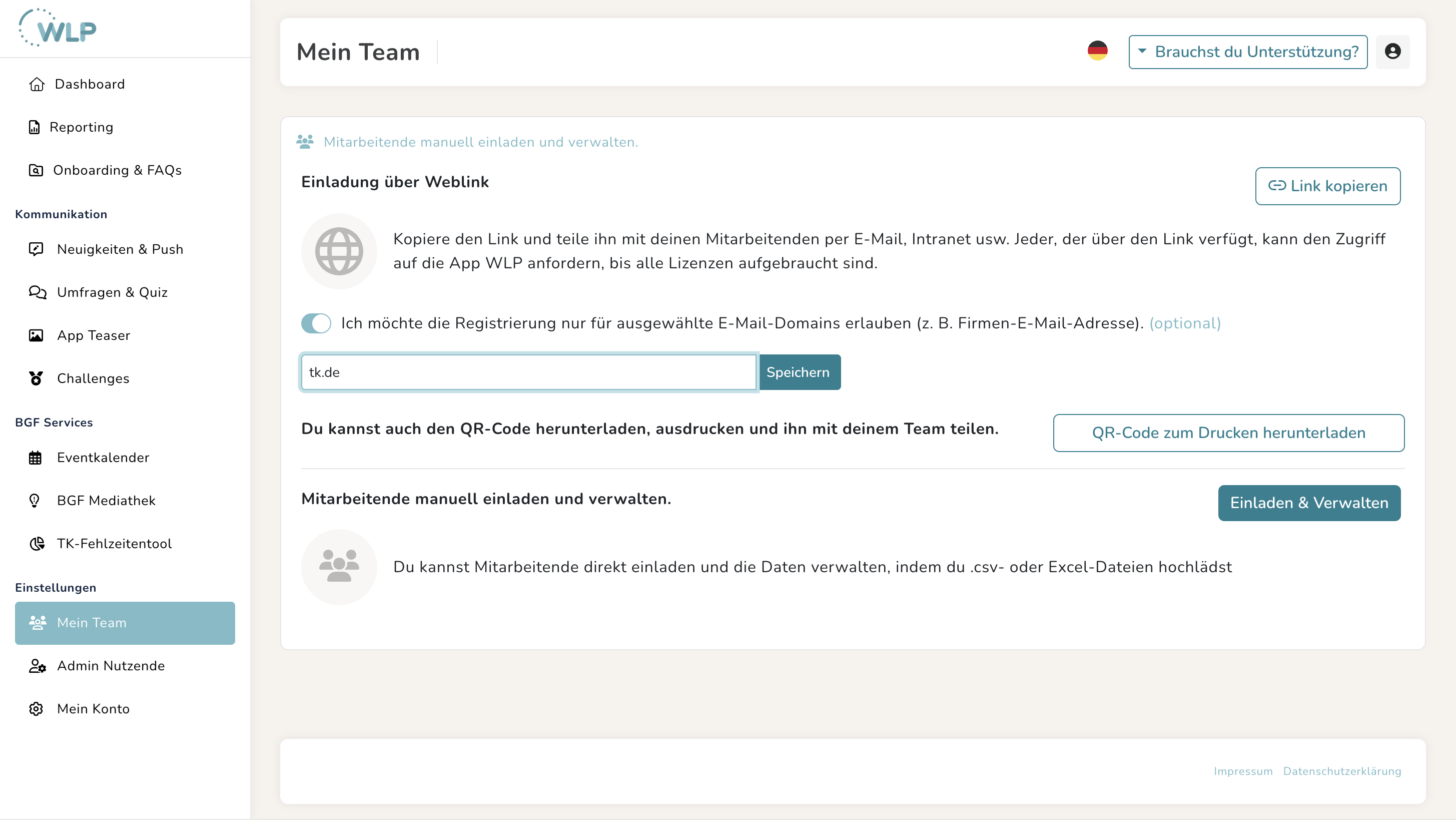Screen dimensions: 1456x820
Task: Click the German flag language icon
Action: [1097, 51]
